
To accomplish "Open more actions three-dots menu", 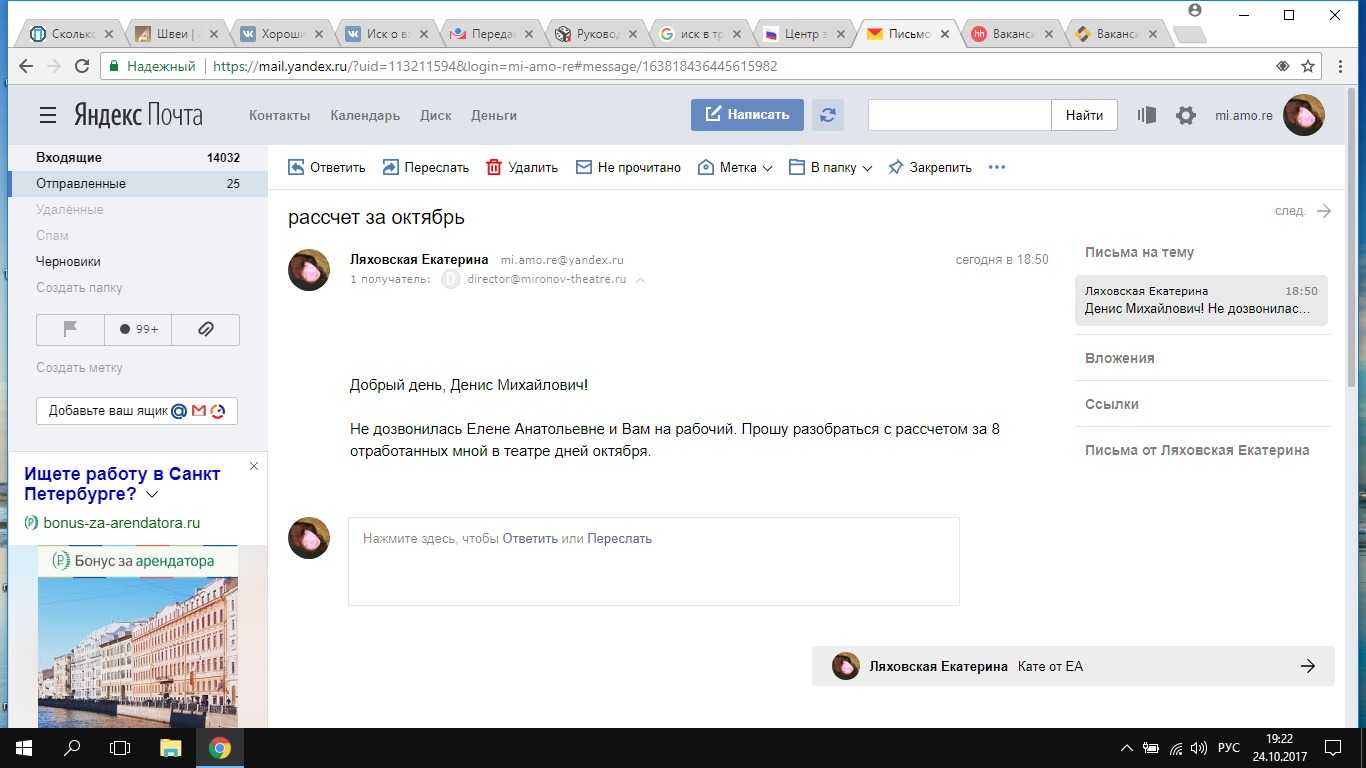I will pyautogui.click(x=996, y=168).
